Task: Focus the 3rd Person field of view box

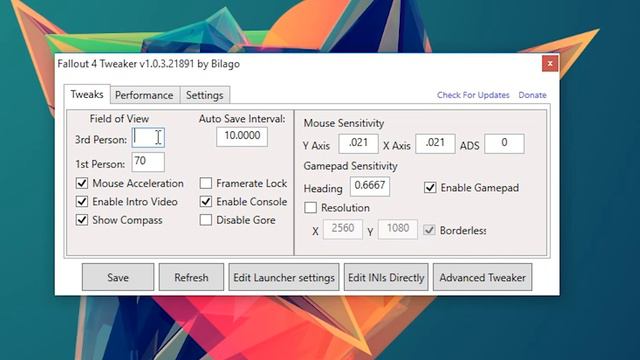Action: [148, 138]
